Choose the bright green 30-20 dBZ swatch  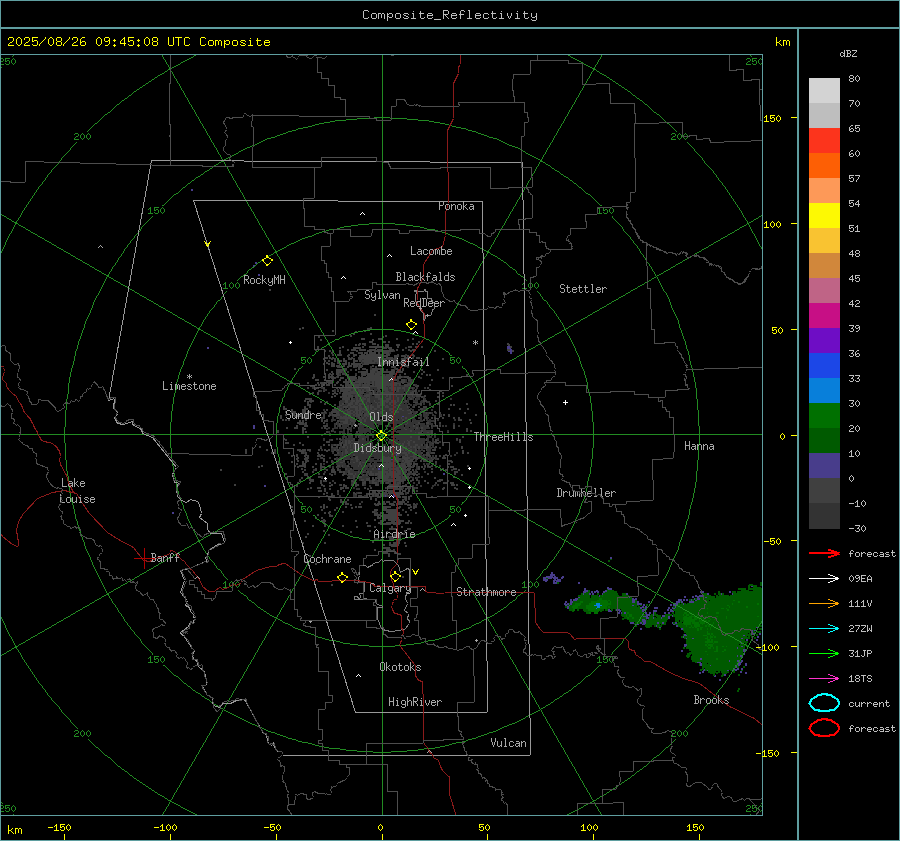(x=824, y=416)
